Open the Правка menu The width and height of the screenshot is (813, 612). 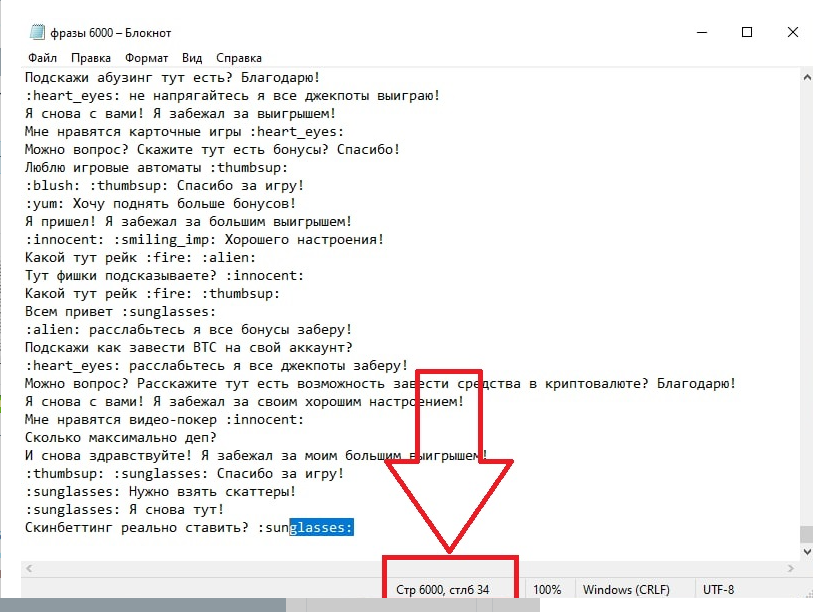click(91, 58)
